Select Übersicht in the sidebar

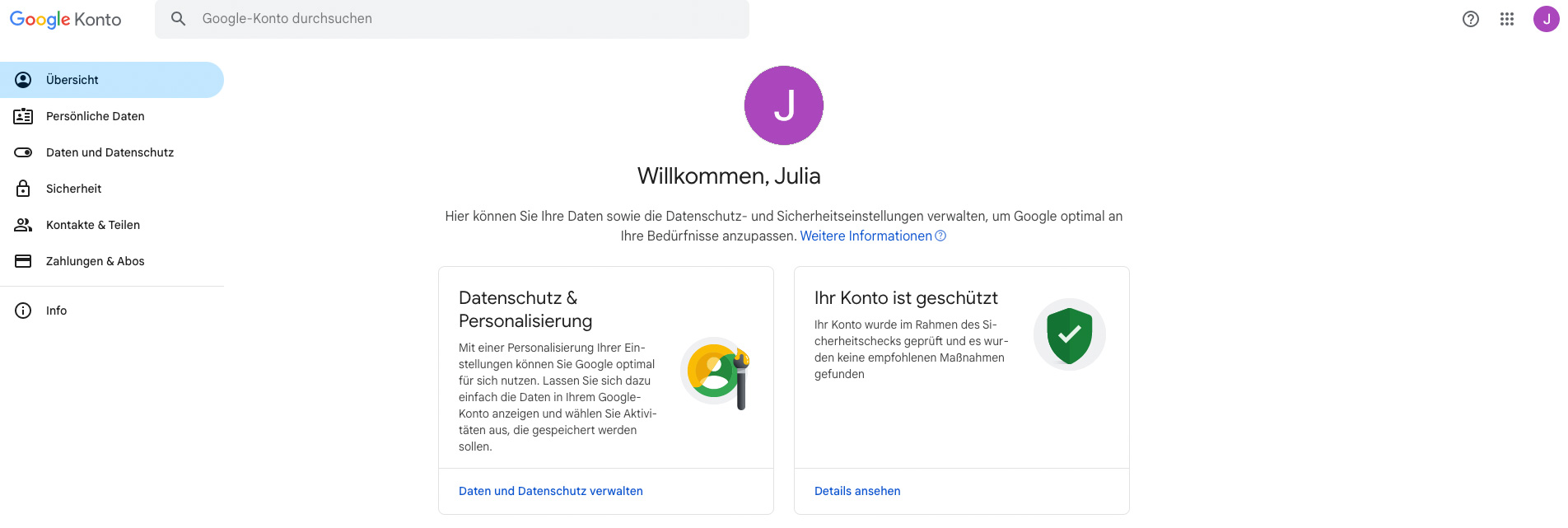[112, 80]
